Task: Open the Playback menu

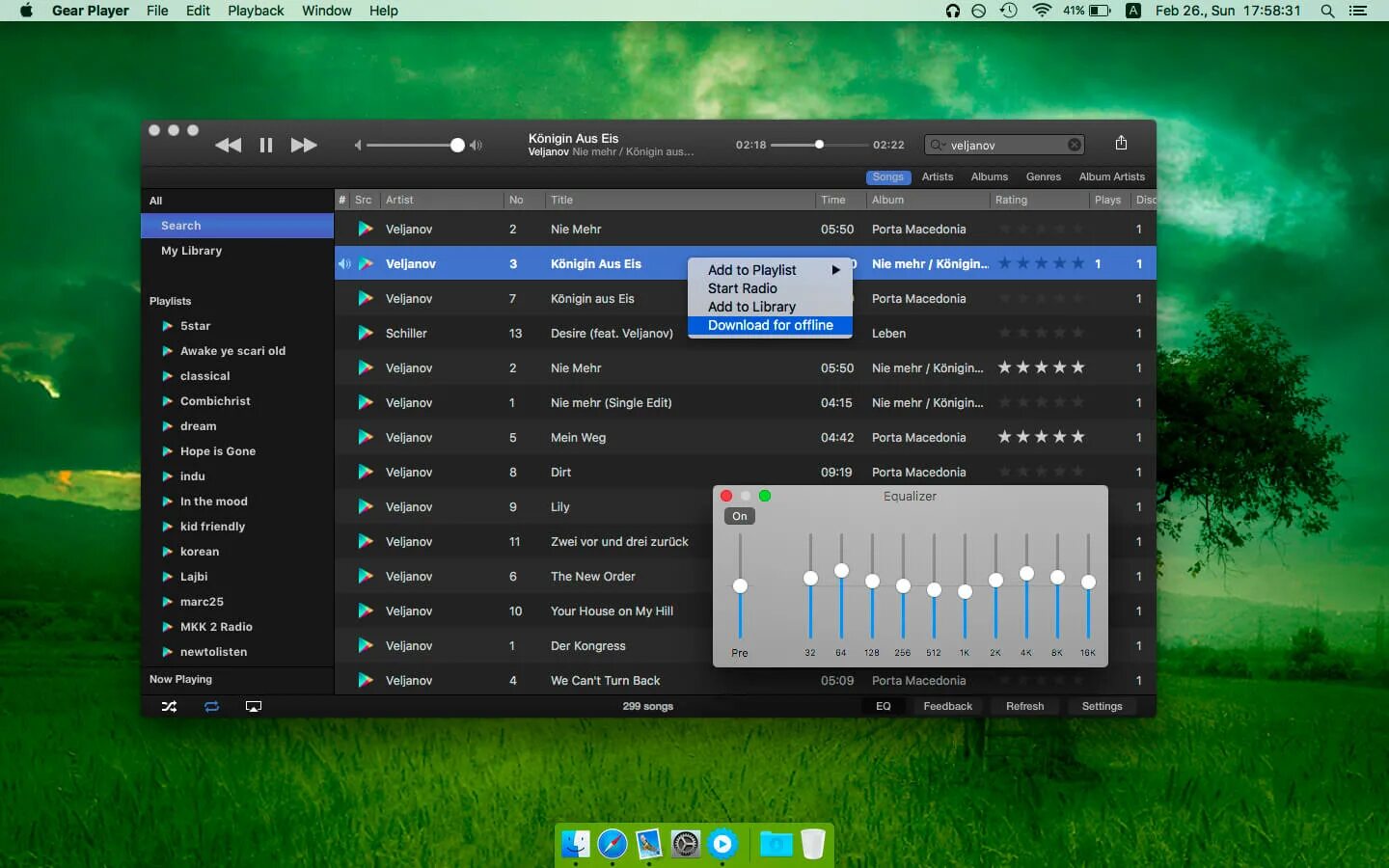Action: click(256, 11)
